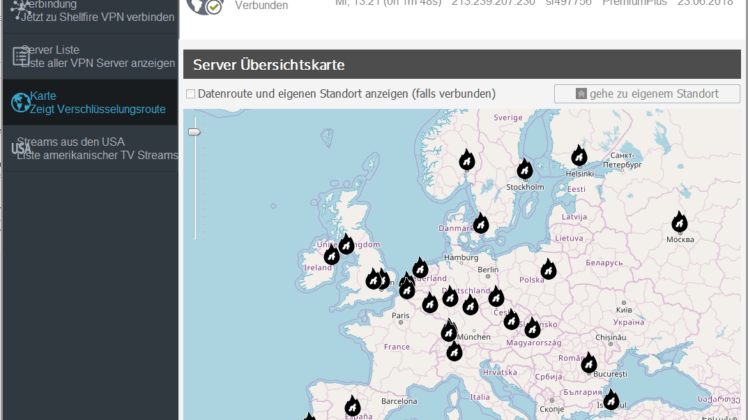Select the server marker right of Deutschland label
Viewport: 748px width, 420px height.
pos(496,296)
